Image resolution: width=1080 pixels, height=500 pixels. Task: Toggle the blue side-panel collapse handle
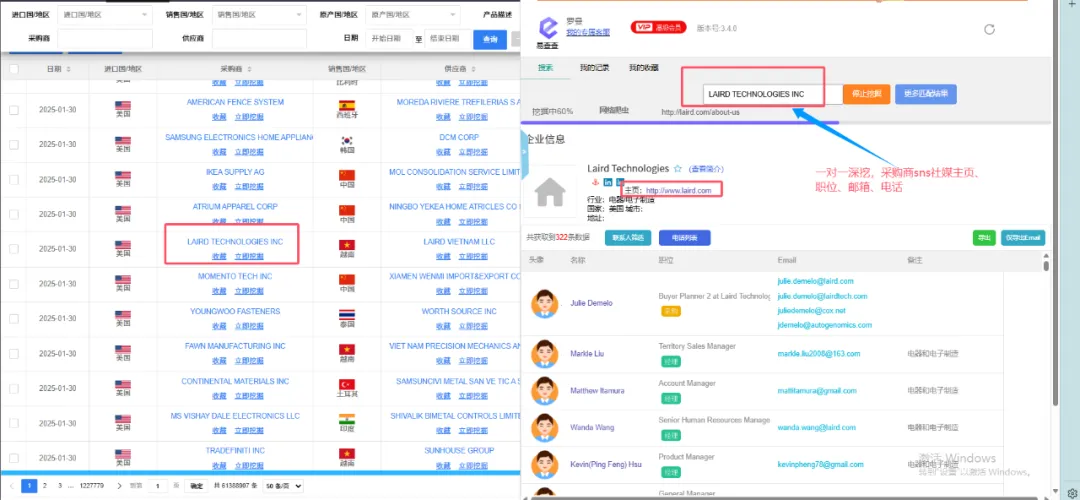pos(524,156)
